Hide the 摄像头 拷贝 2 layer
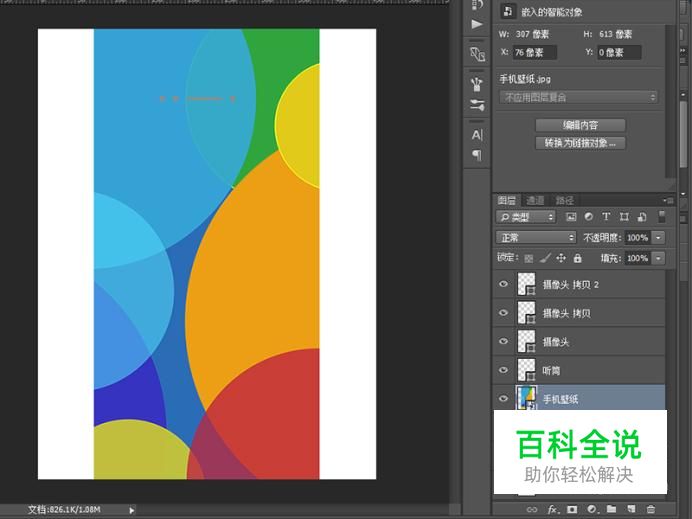Image resolution: width=692 pixels, height=519 pixels. (503, 284)
